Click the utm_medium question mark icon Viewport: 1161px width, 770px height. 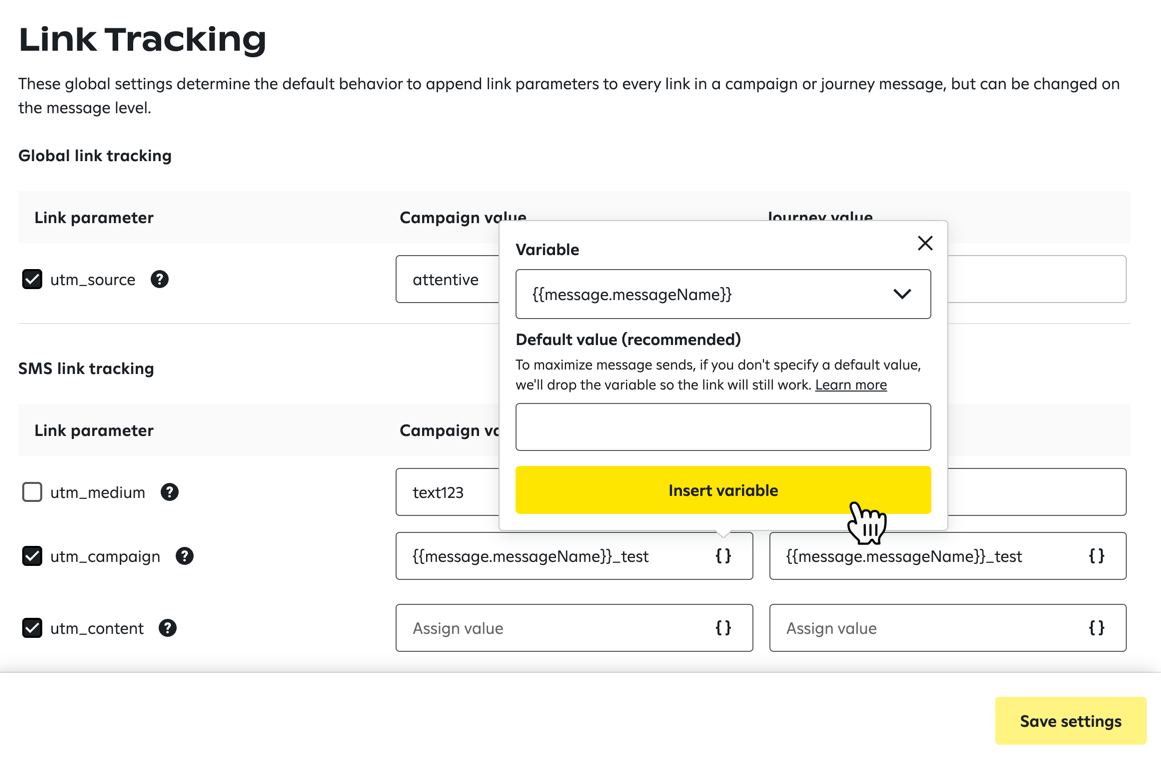[x=169, y=491]
